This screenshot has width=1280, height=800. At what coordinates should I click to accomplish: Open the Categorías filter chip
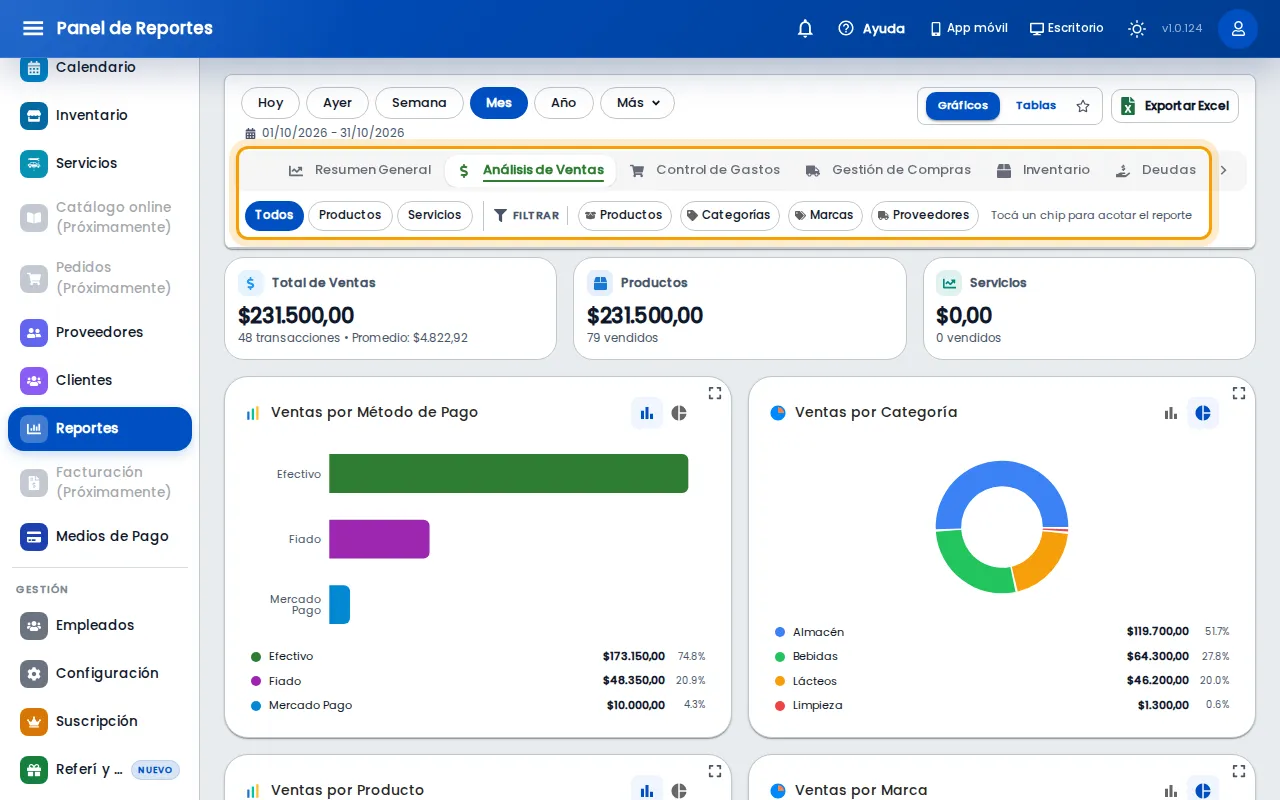tap(730, 216)
